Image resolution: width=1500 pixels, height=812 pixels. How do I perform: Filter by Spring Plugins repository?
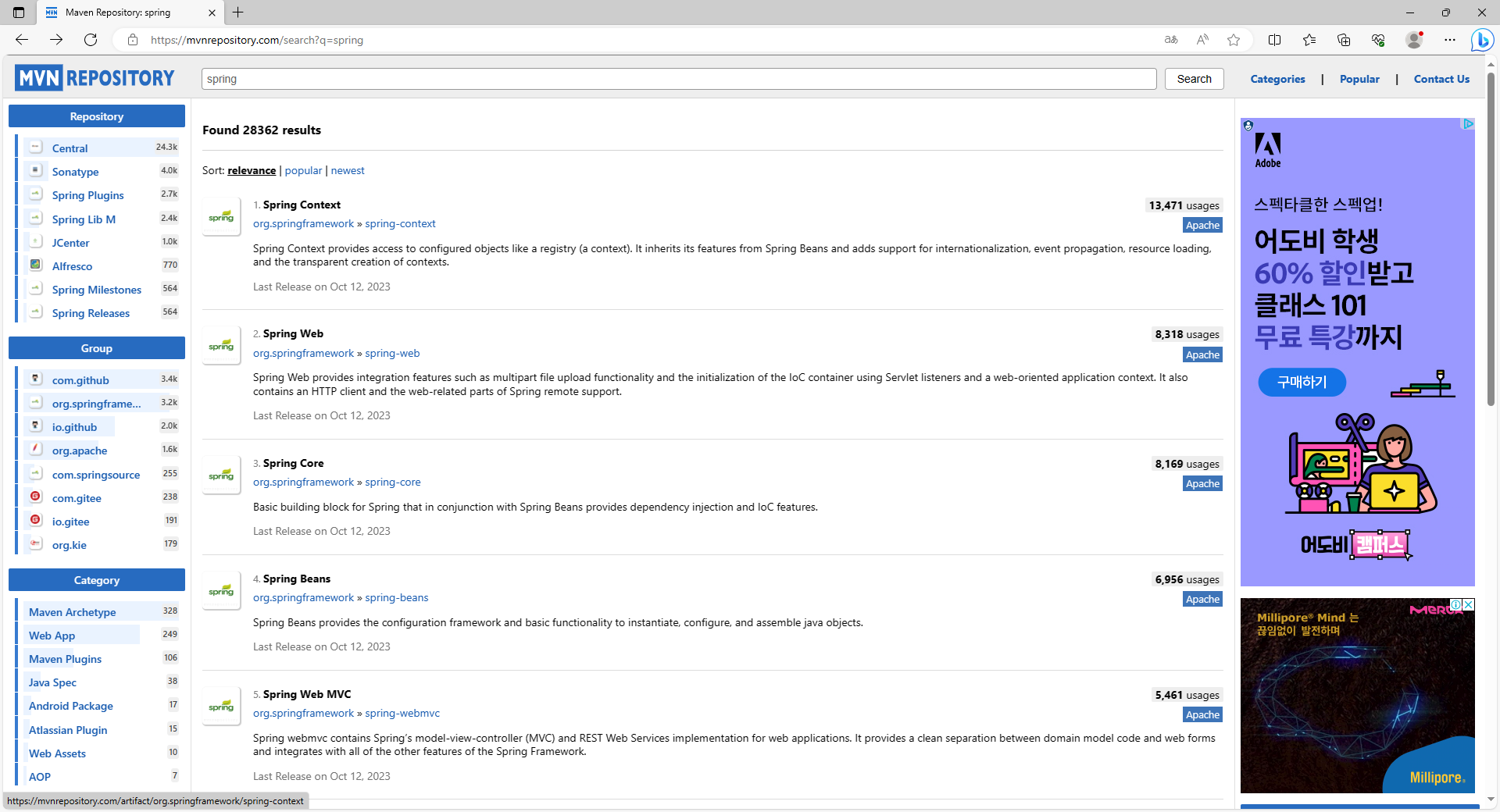click(x=87, y=195)
